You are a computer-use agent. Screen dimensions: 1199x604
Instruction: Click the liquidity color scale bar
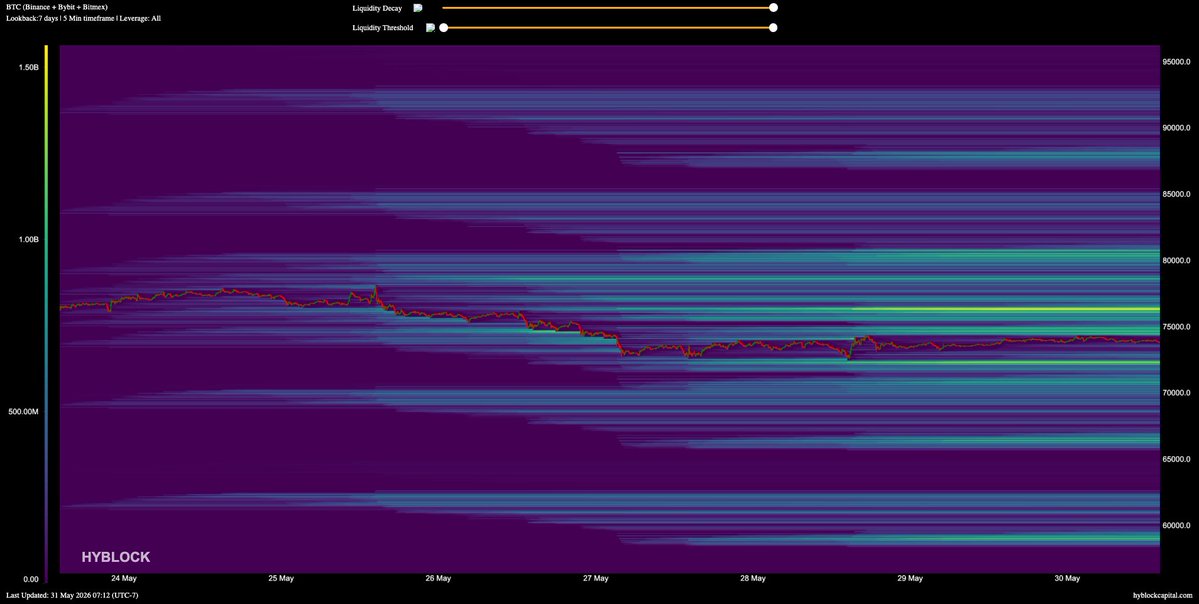47,313
